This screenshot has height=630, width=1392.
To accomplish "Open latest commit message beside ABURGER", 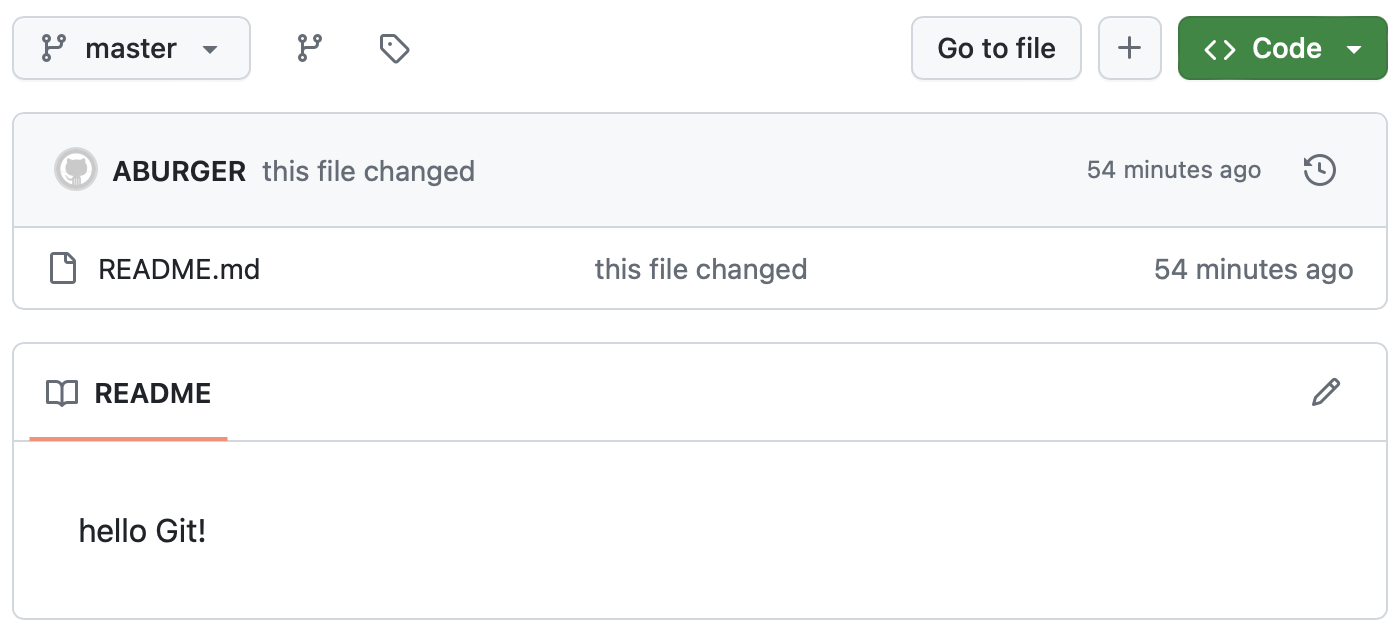I will (368, 171).
